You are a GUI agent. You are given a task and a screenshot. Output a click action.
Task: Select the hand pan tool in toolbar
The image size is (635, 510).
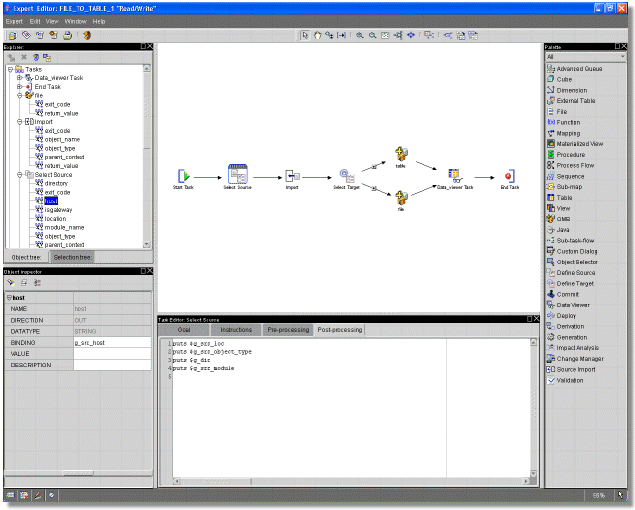(318, 35)
